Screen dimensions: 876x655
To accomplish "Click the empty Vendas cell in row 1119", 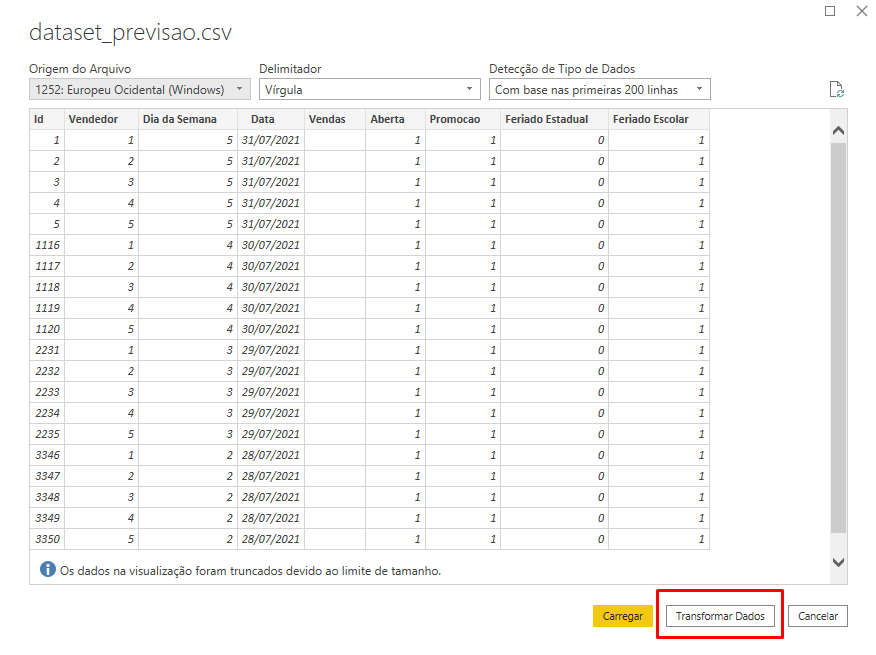I will point(335,308).
